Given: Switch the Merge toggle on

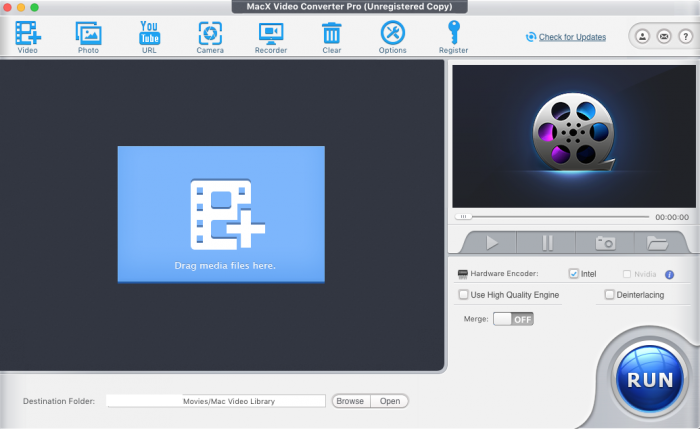Looking at the screenshot, I should (x=513, y=319).
